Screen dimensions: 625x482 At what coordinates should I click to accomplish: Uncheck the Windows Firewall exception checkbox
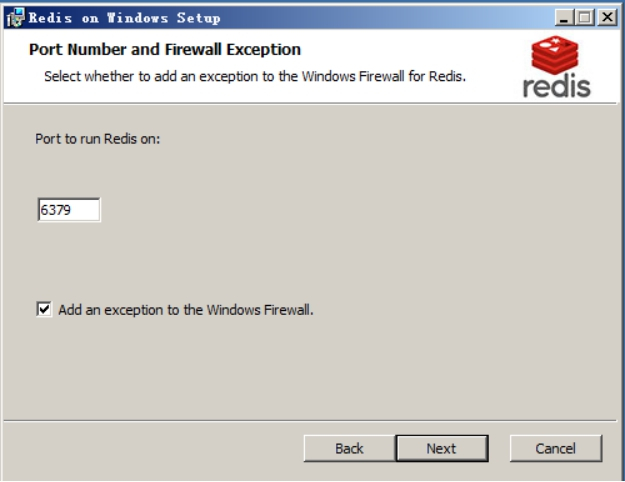[x=44, y=309]
